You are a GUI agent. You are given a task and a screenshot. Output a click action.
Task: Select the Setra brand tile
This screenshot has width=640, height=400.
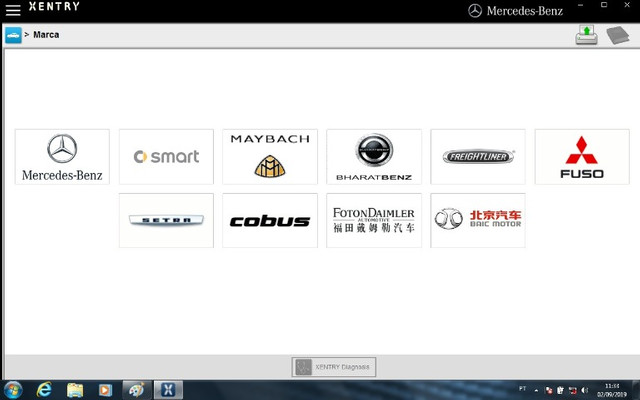tap(166, 220)
